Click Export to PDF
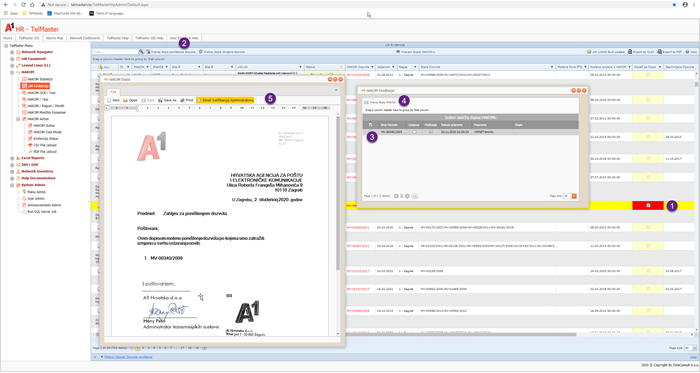 tap(669, 52)
